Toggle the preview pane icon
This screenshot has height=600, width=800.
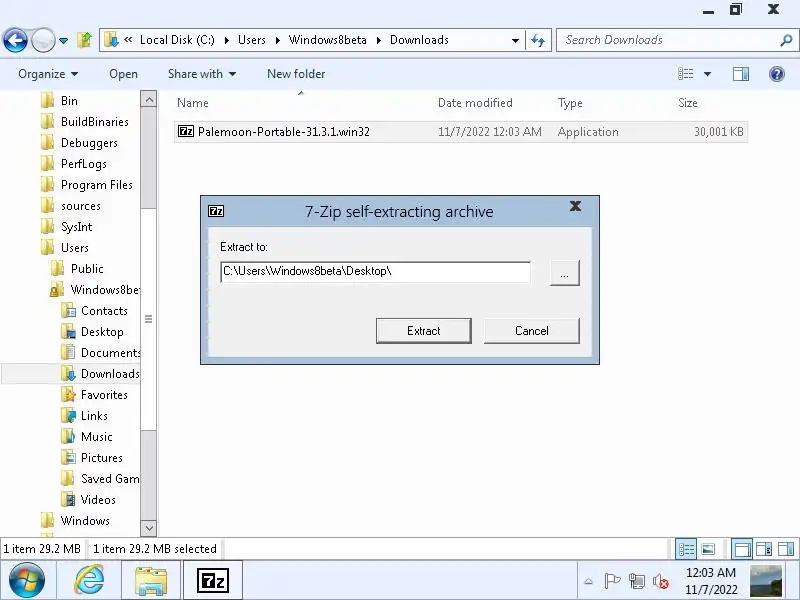tap(741, 74)
